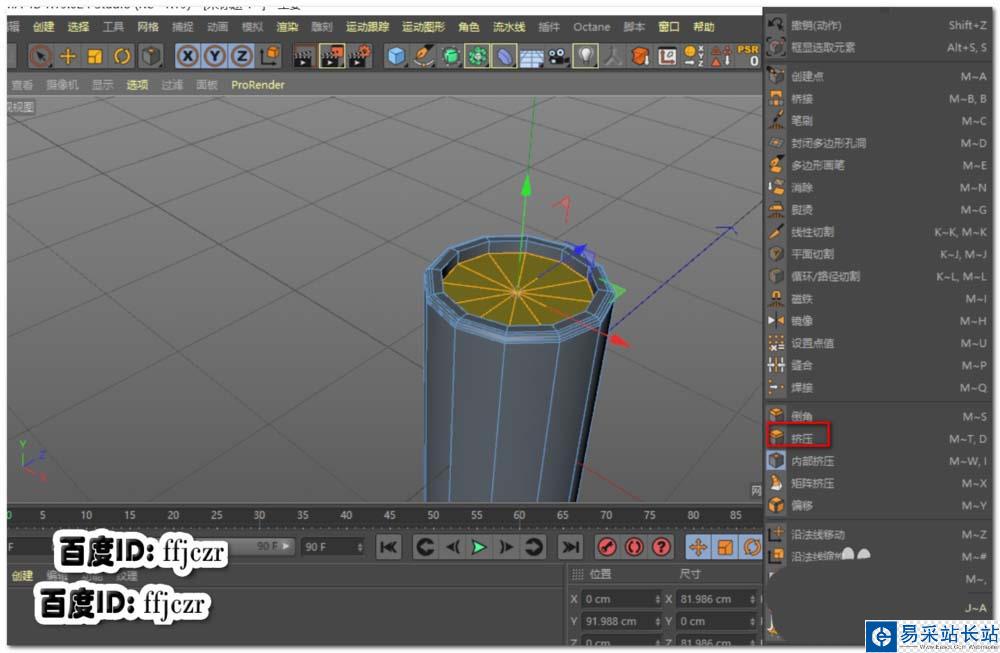Choose 挤压 from the context menu
The width and height of the screenshot is (1000, 653).
802,438
